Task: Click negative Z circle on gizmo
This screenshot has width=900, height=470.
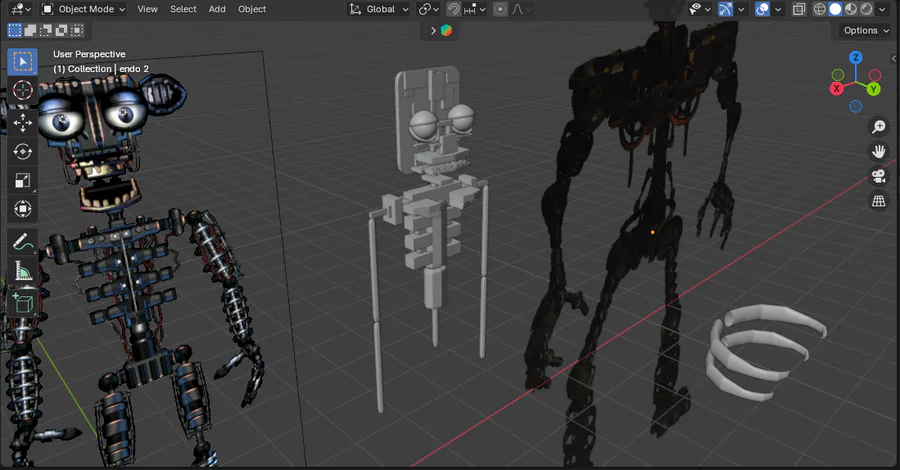Action: click(x=856, y=106)
